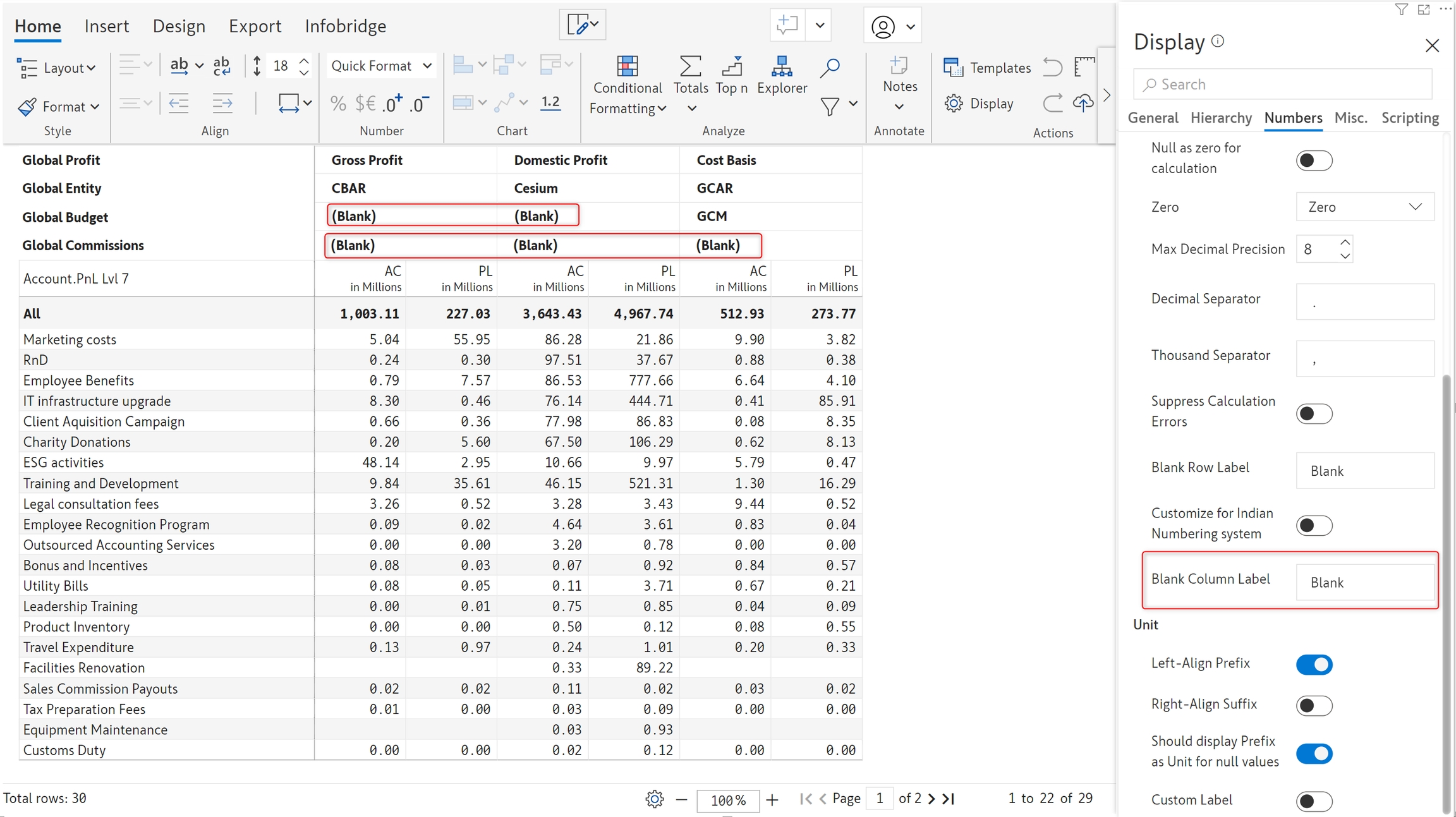Image resolution: width=1456 pixels, height=817 pixels.
Task: Click the zoom in plus button
Action: [x=772, y=800]
